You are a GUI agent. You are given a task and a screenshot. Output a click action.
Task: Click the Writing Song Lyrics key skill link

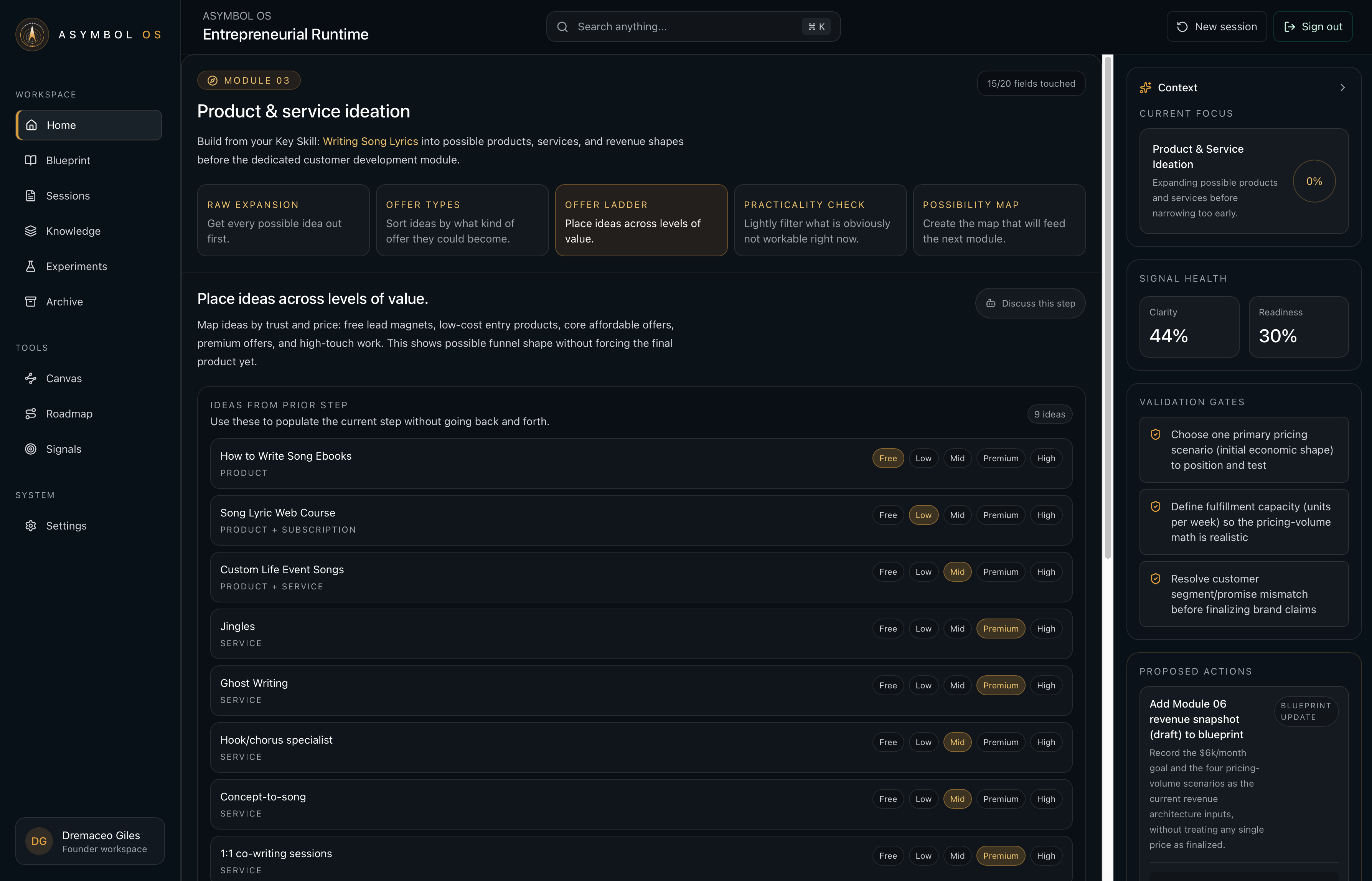point(370,141)
